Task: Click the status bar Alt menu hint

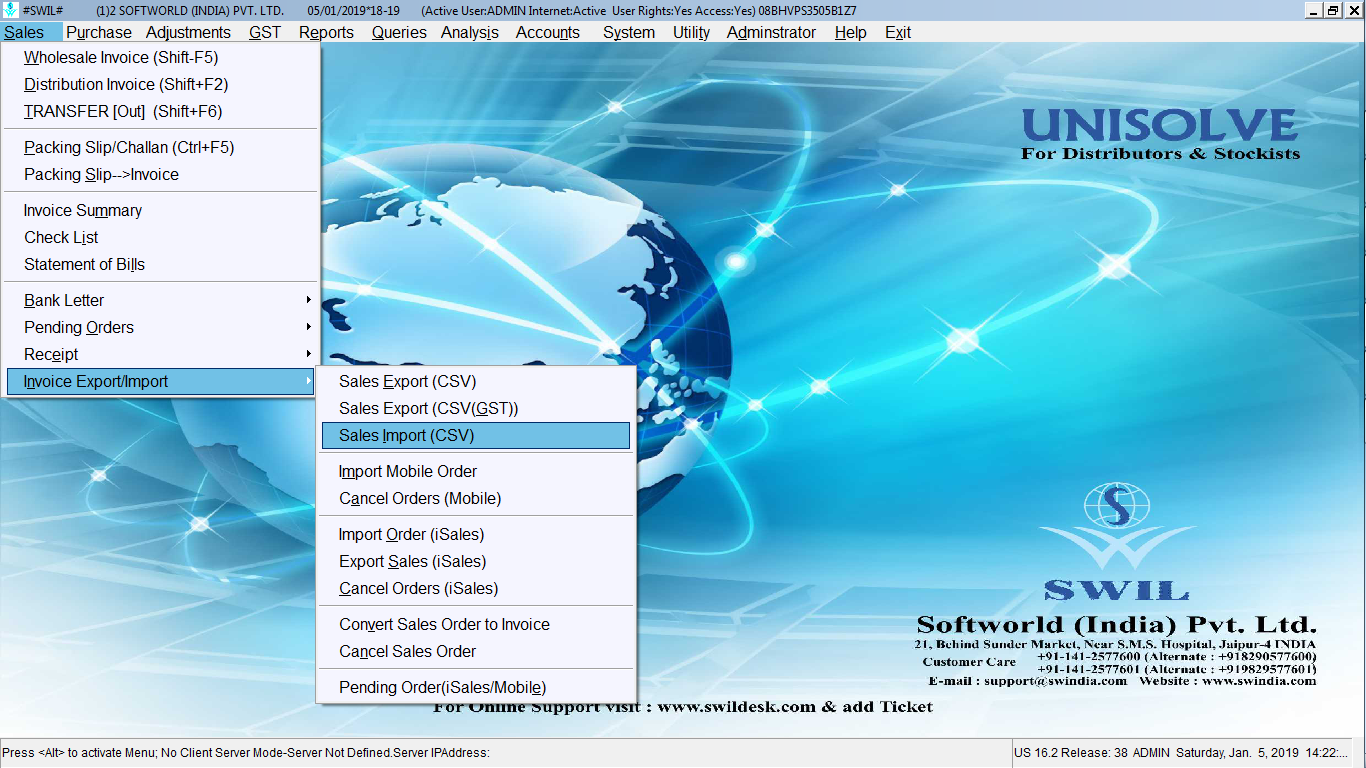Action: (x=246, y=753)
